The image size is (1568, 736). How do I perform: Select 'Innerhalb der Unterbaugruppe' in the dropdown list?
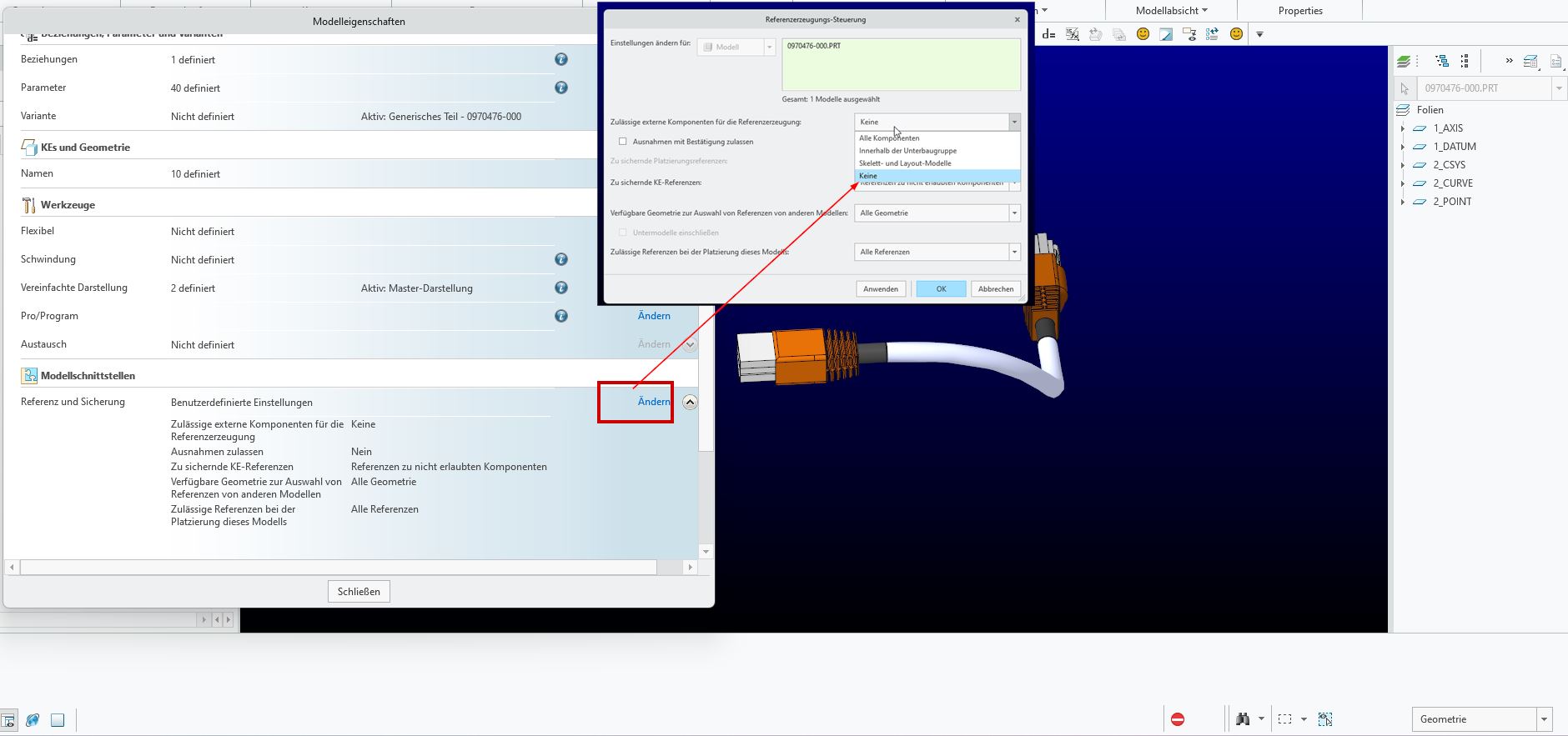click(x=937, y=151)
